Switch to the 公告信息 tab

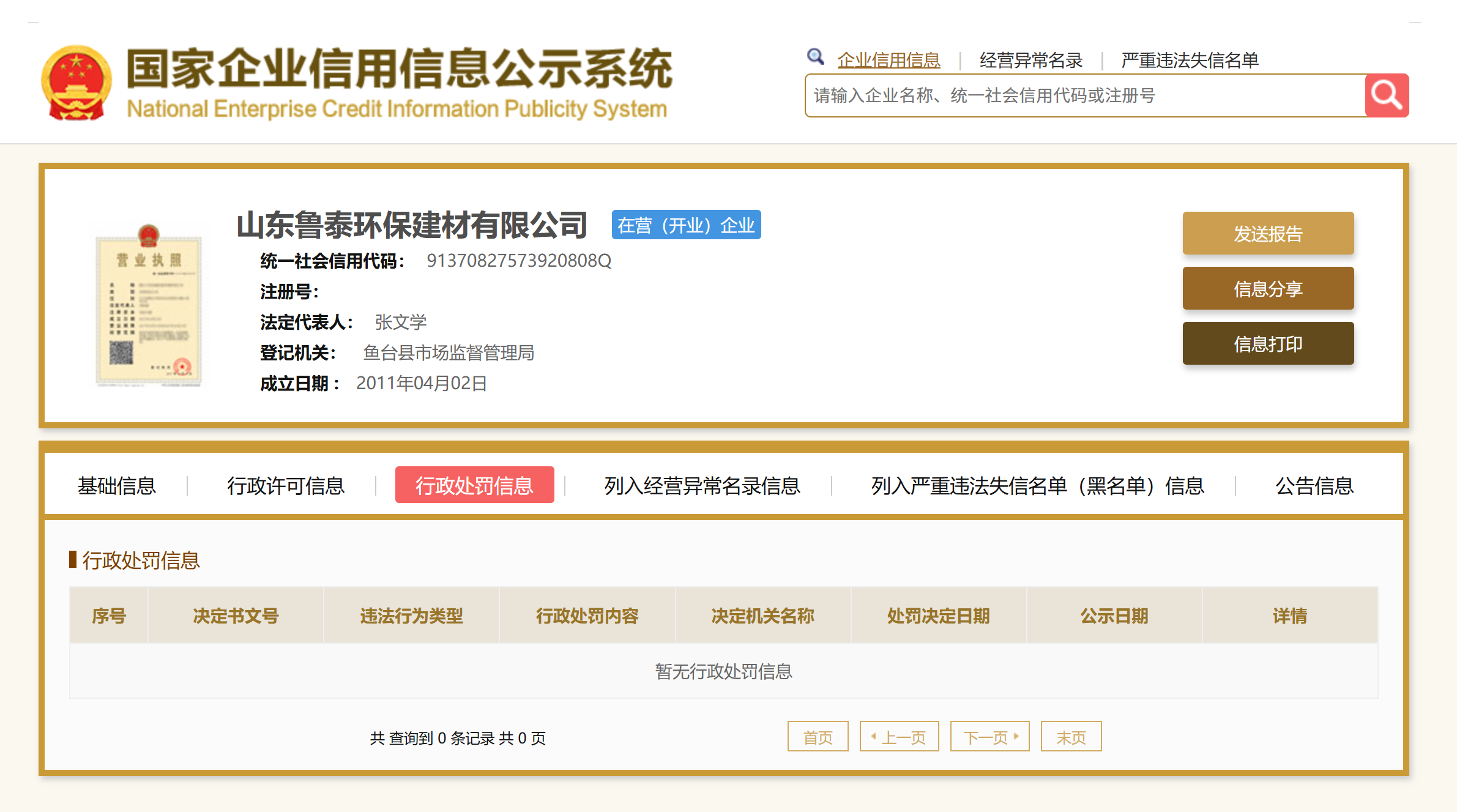(x=1314, y=485)
